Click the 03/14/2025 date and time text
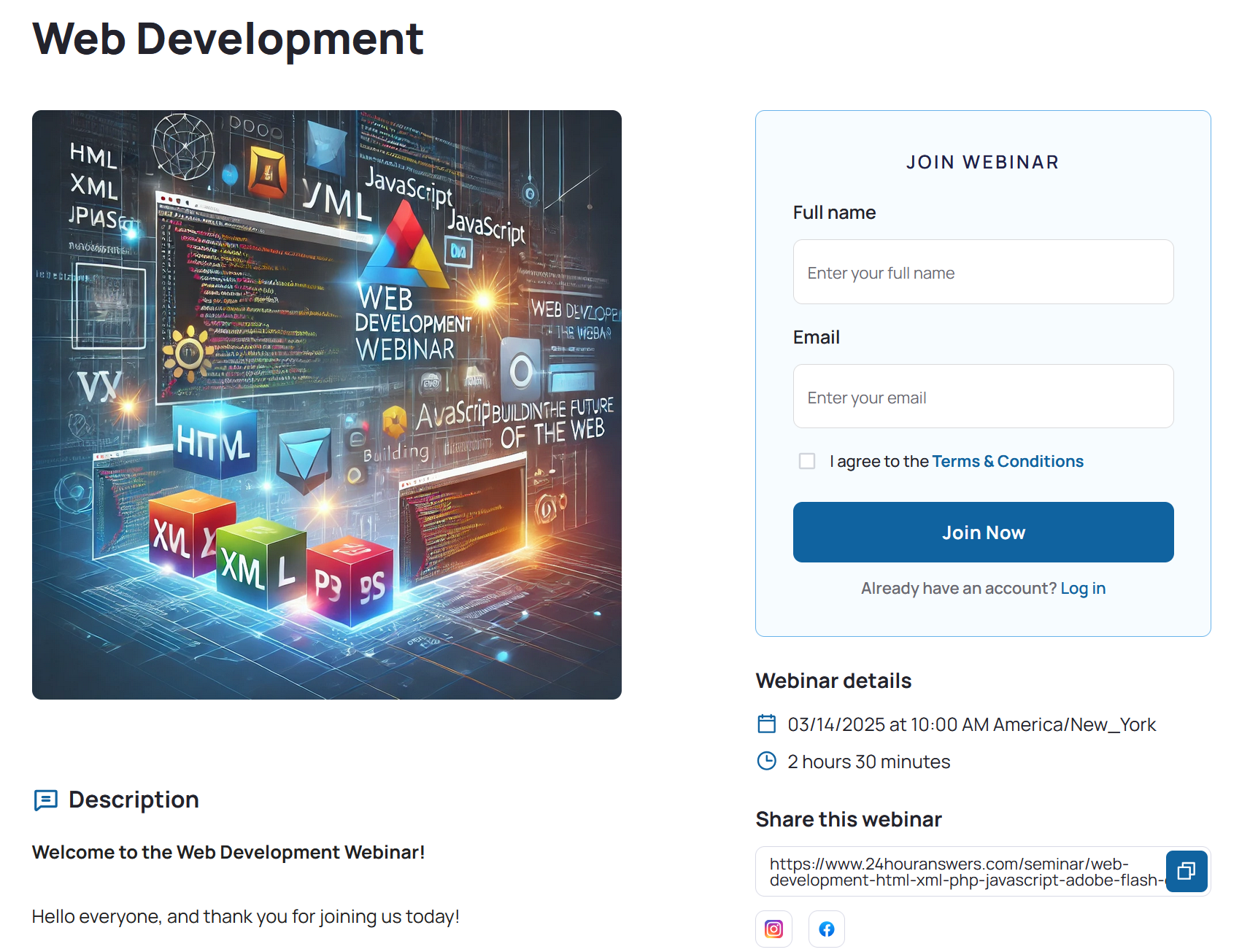Viewport: 1250px width, 952px height. [971, 724]
